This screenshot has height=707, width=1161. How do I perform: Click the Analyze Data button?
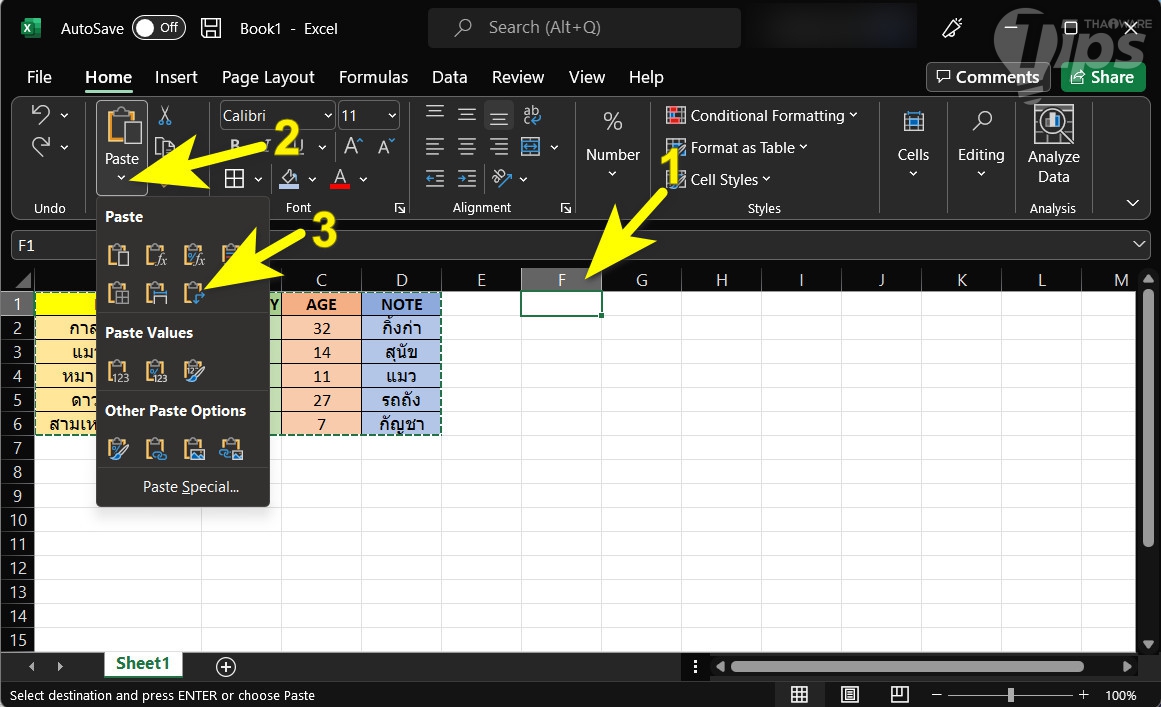coord(1053,145)
